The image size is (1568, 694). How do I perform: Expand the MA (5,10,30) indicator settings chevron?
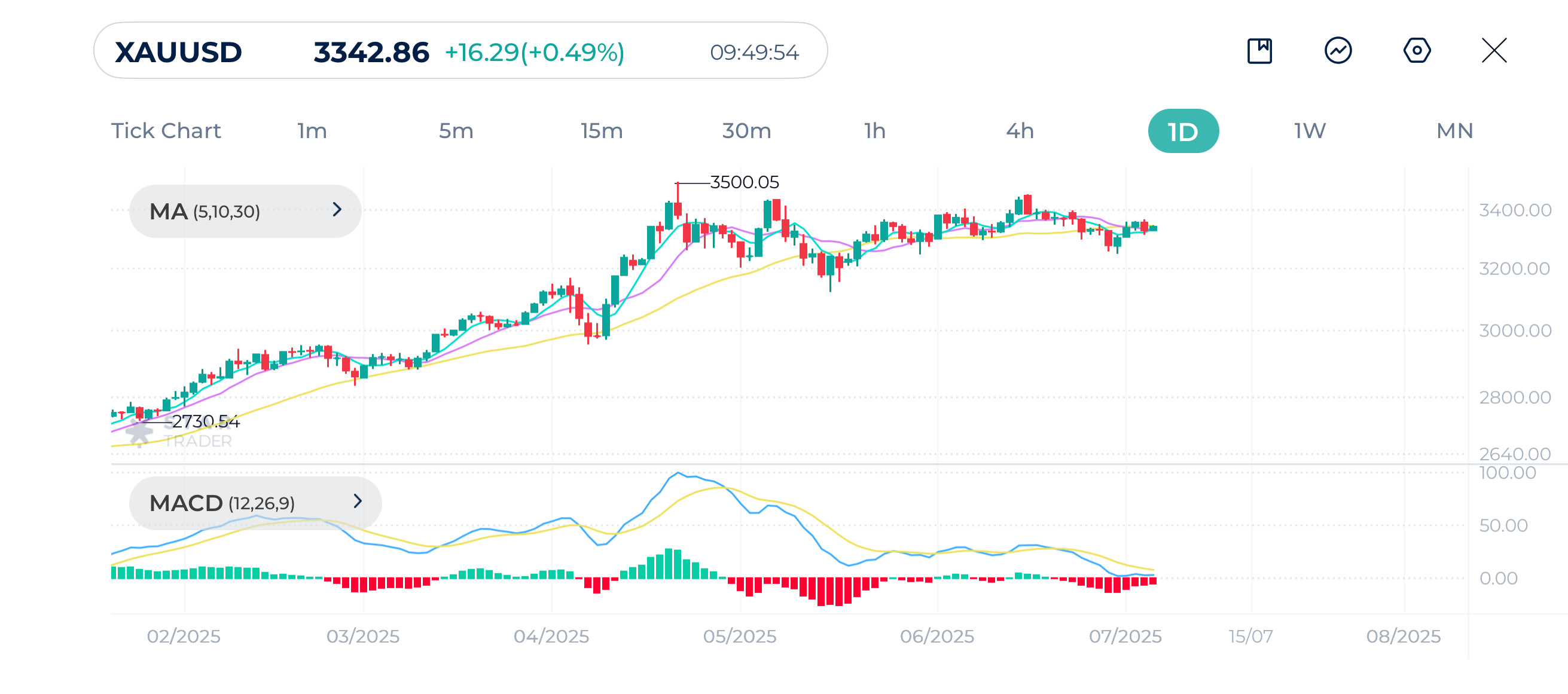[x=337, y=211]
